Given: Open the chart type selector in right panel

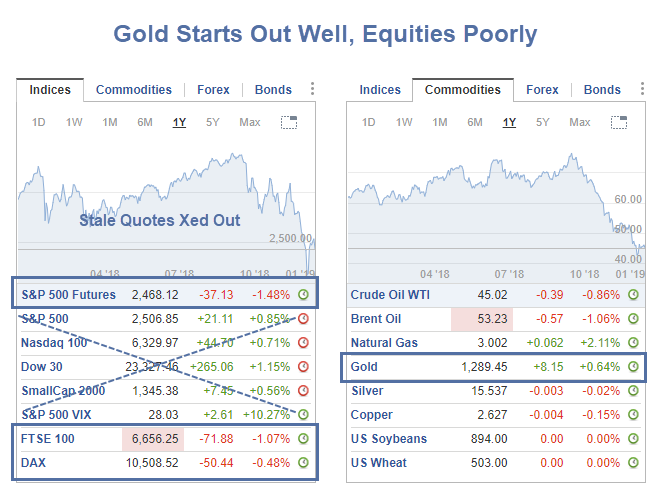Looking at the screenshot, I should pos(619,123).
